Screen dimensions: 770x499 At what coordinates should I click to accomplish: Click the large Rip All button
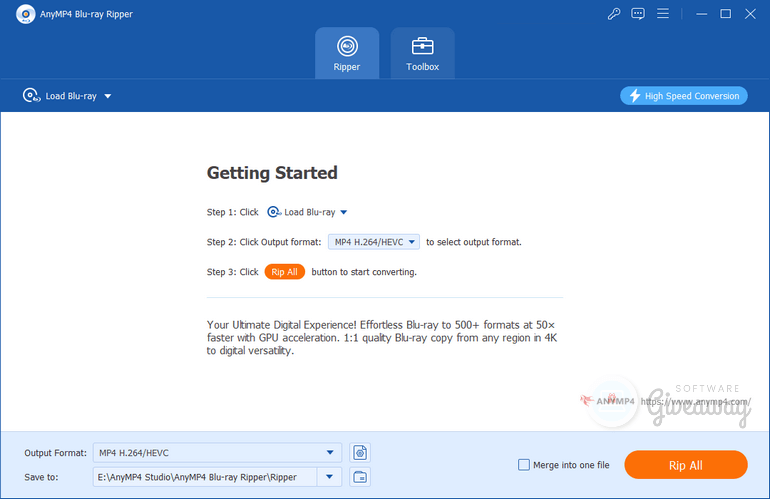pos(686,465)
